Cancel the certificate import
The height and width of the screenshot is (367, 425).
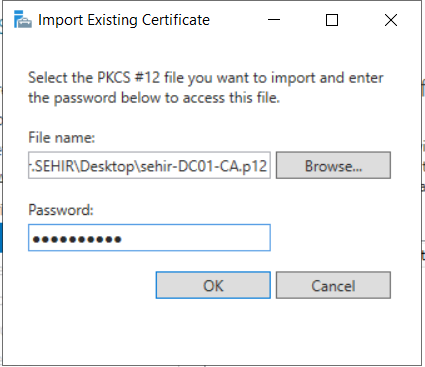(333, 285)
